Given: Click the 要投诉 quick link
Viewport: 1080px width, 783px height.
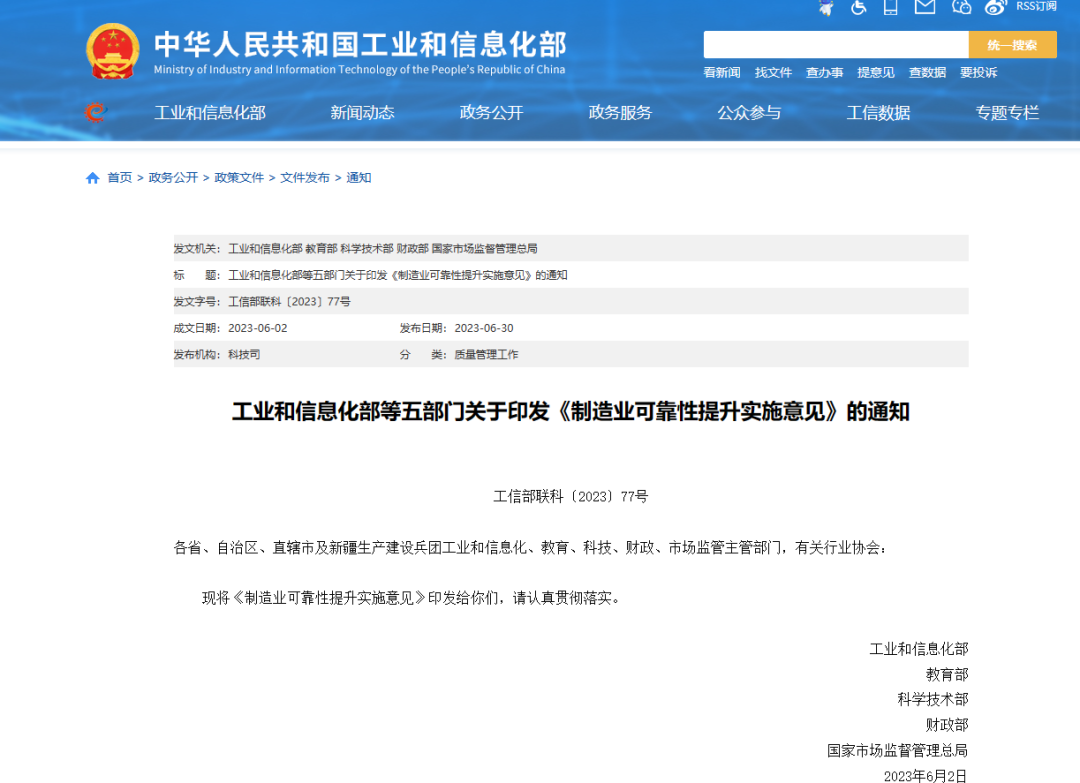Looking at the screenshot, I should click(x=978, y=73).
